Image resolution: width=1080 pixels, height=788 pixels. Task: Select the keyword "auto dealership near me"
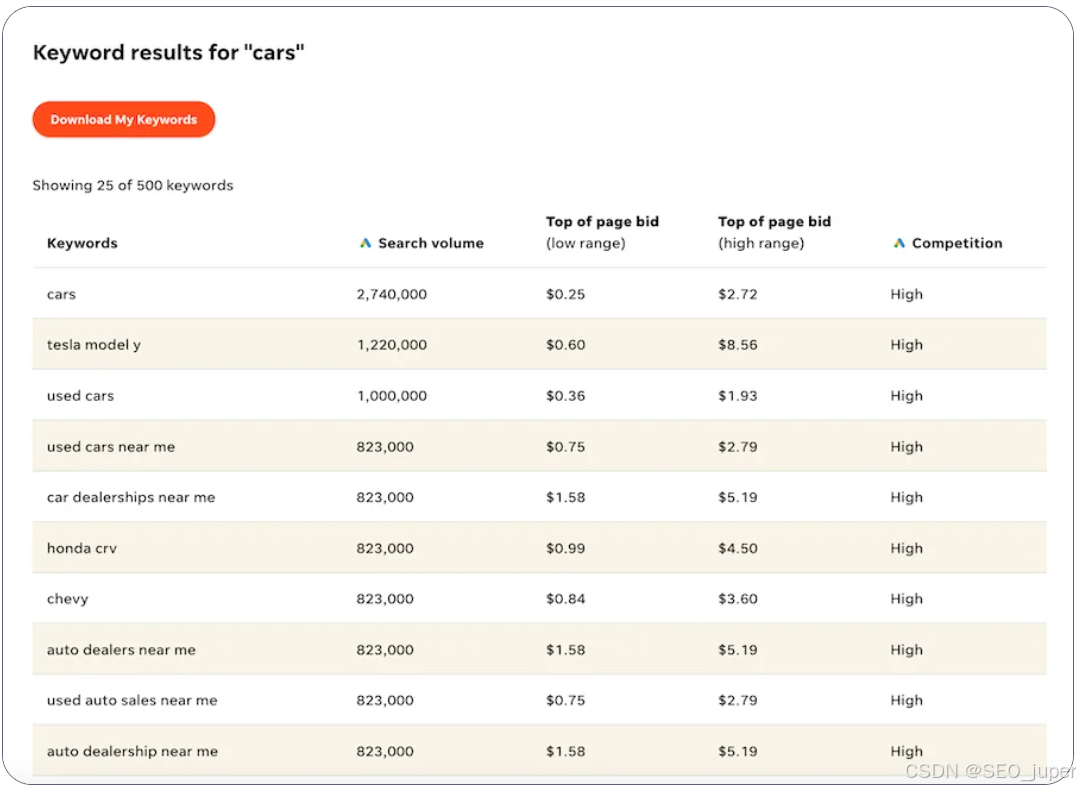pos(132,751)
